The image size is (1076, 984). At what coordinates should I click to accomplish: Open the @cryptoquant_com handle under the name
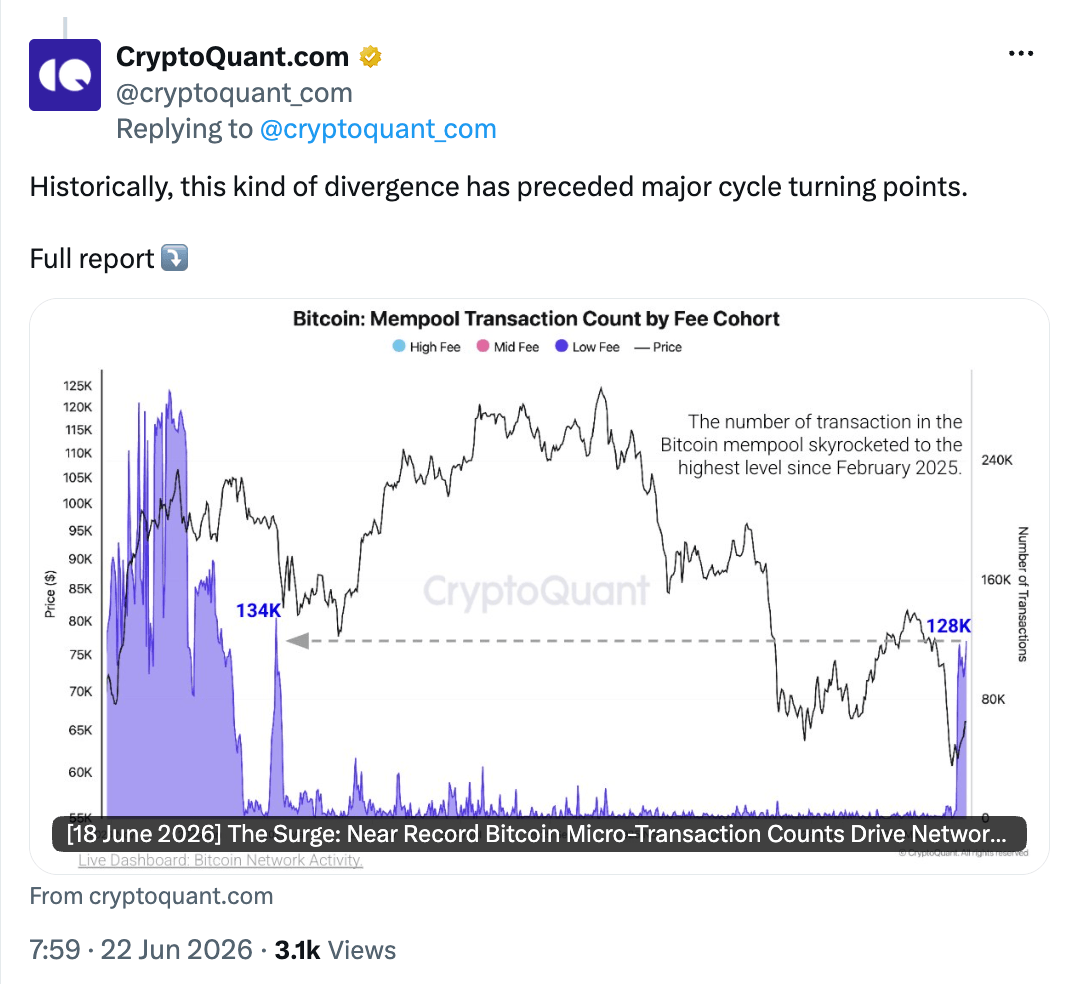[x=235, y=93]
